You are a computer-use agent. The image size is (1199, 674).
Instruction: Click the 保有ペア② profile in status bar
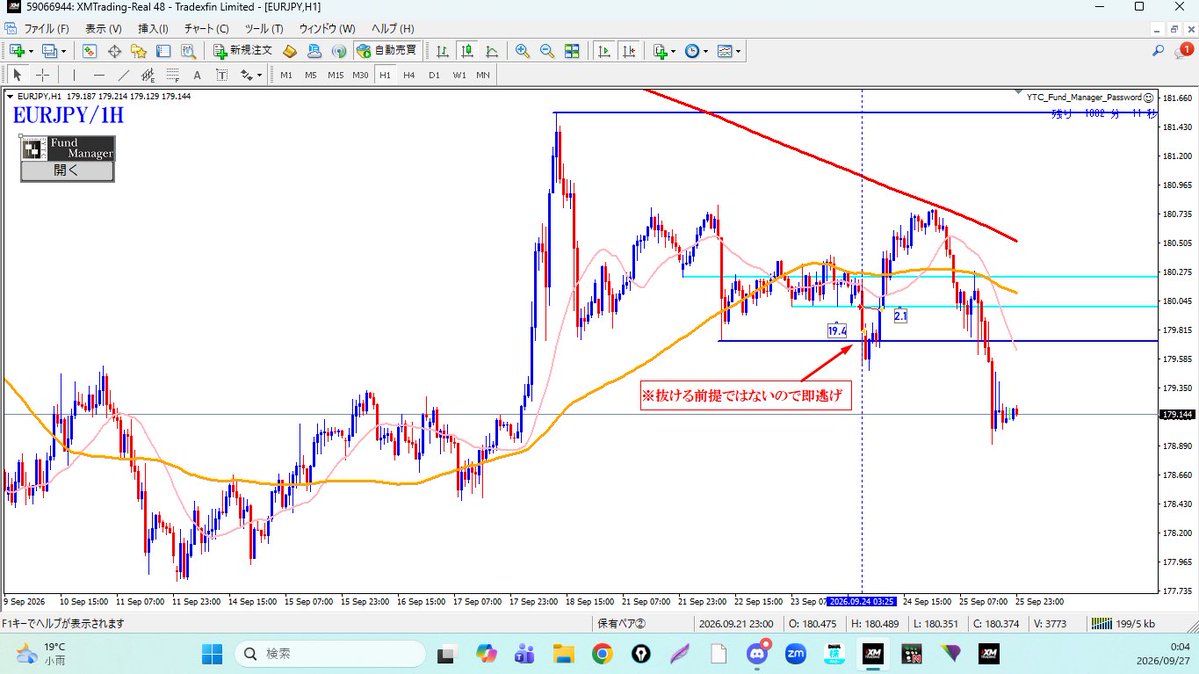(622, 624)
